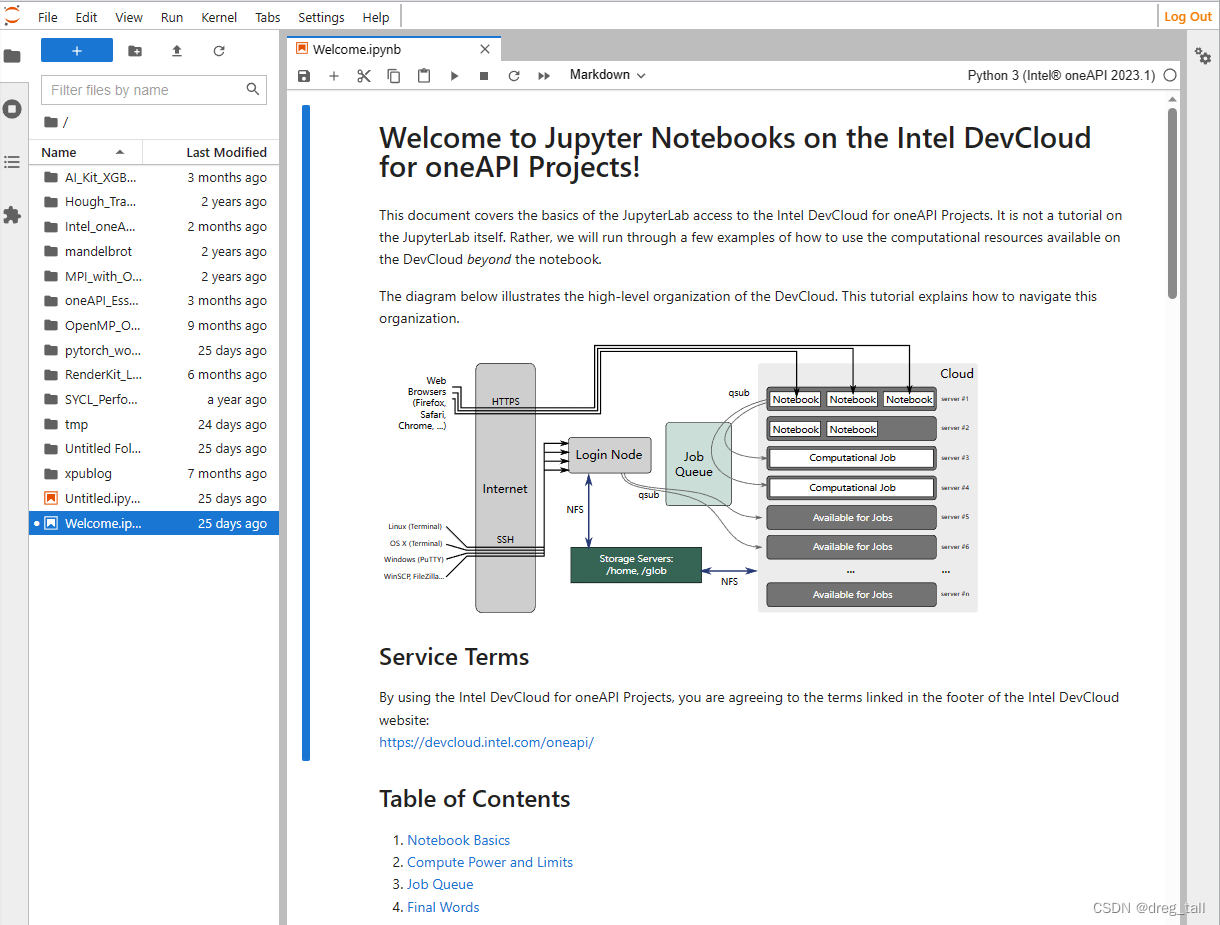Open the Table of Contents sidebar tab

pyautogui.click(x=12, y=162)
